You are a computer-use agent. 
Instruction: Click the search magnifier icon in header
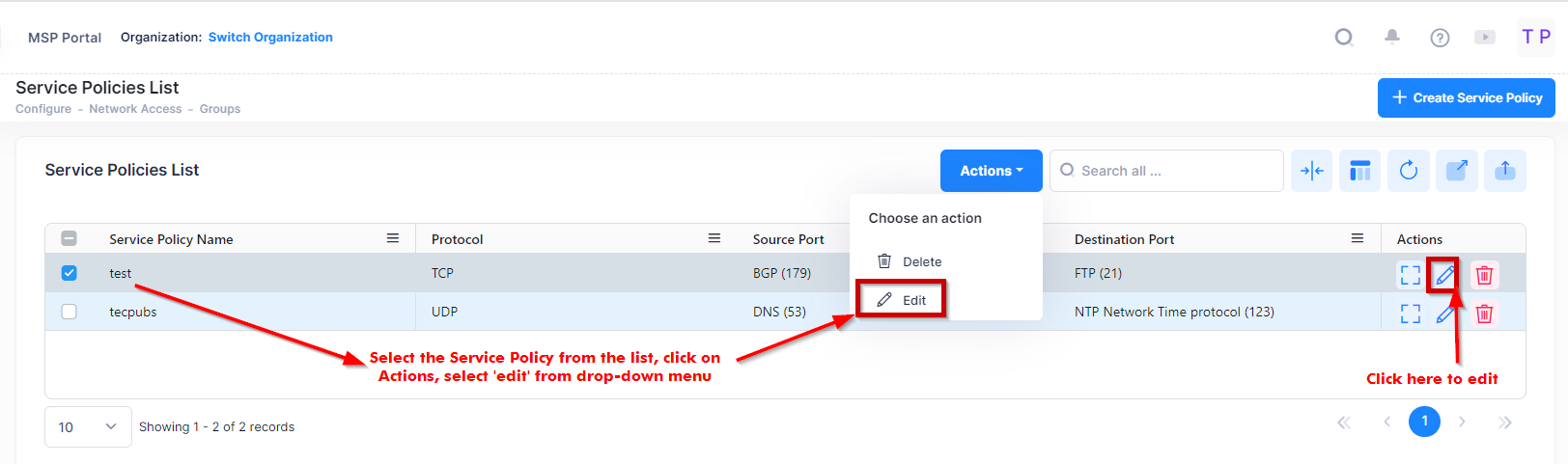[1343, 38]
